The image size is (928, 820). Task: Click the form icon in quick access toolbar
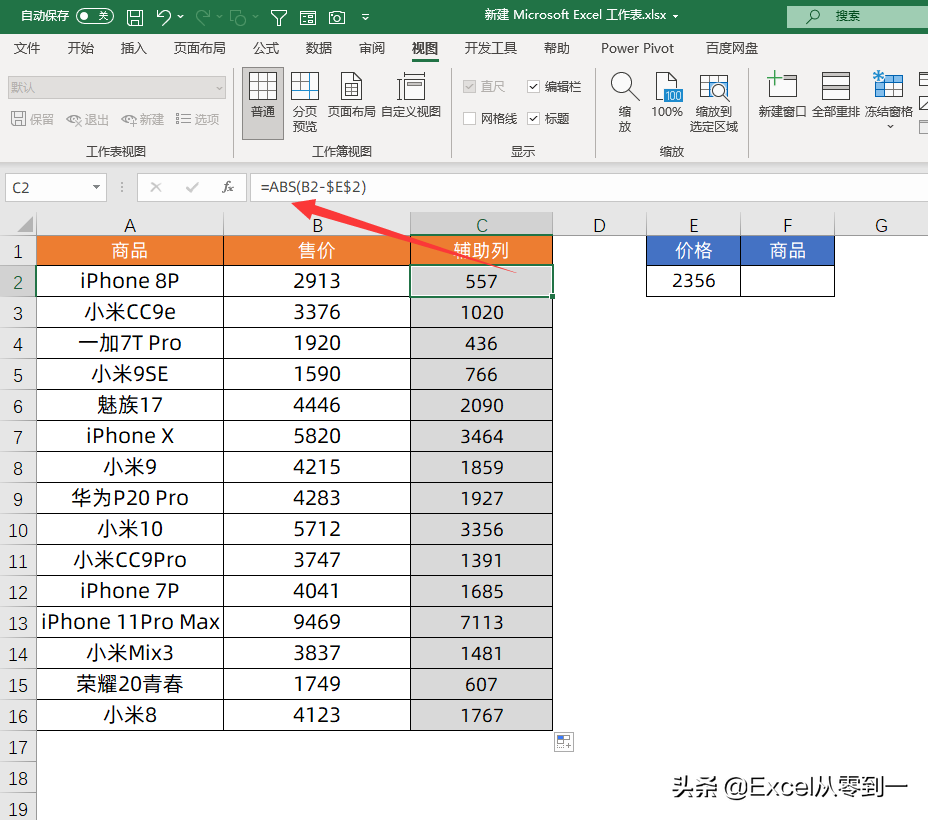click(308, 18)
